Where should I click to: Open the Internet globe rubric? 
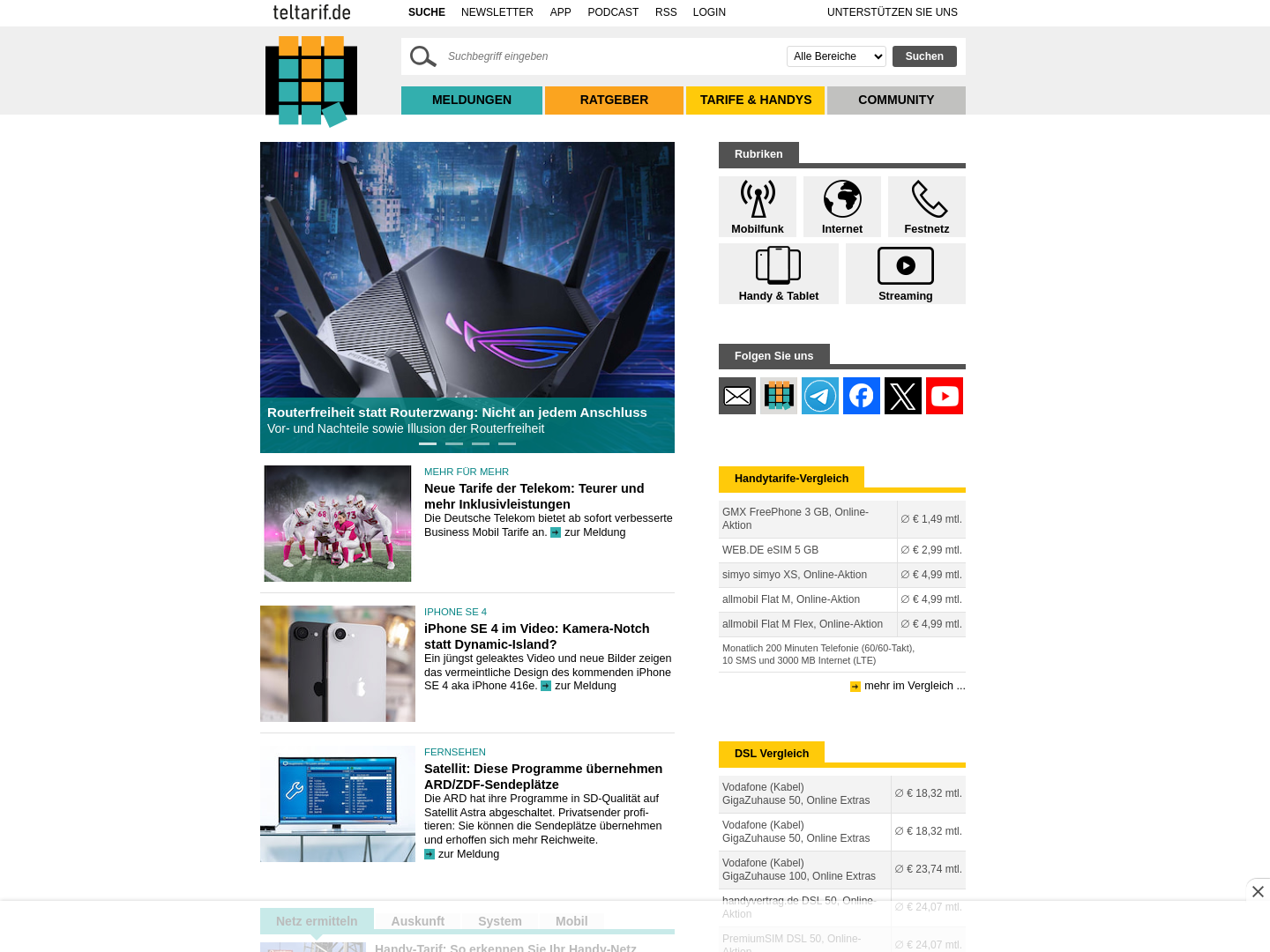tap(842, 206)
